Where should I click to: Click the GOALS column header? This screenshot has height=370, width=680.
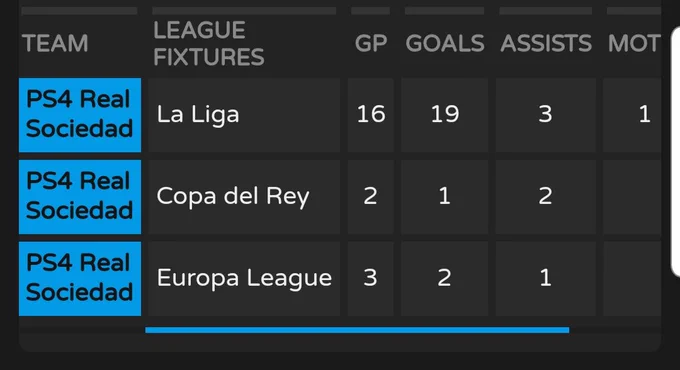(445, 43)
